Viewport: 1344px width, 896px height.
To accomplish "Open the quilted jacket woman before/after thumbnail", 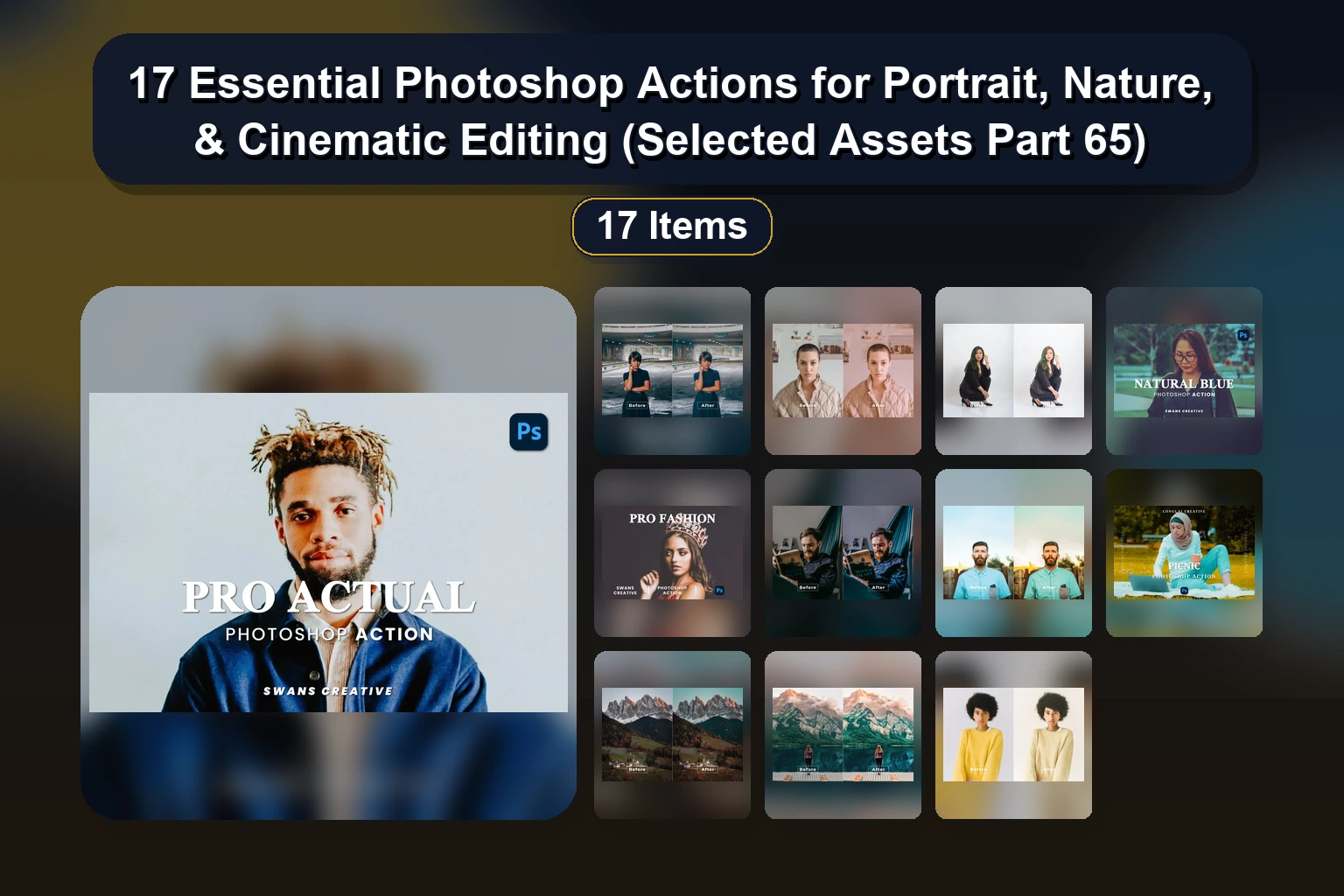I will pyautogui.click(x=843, y=371).
